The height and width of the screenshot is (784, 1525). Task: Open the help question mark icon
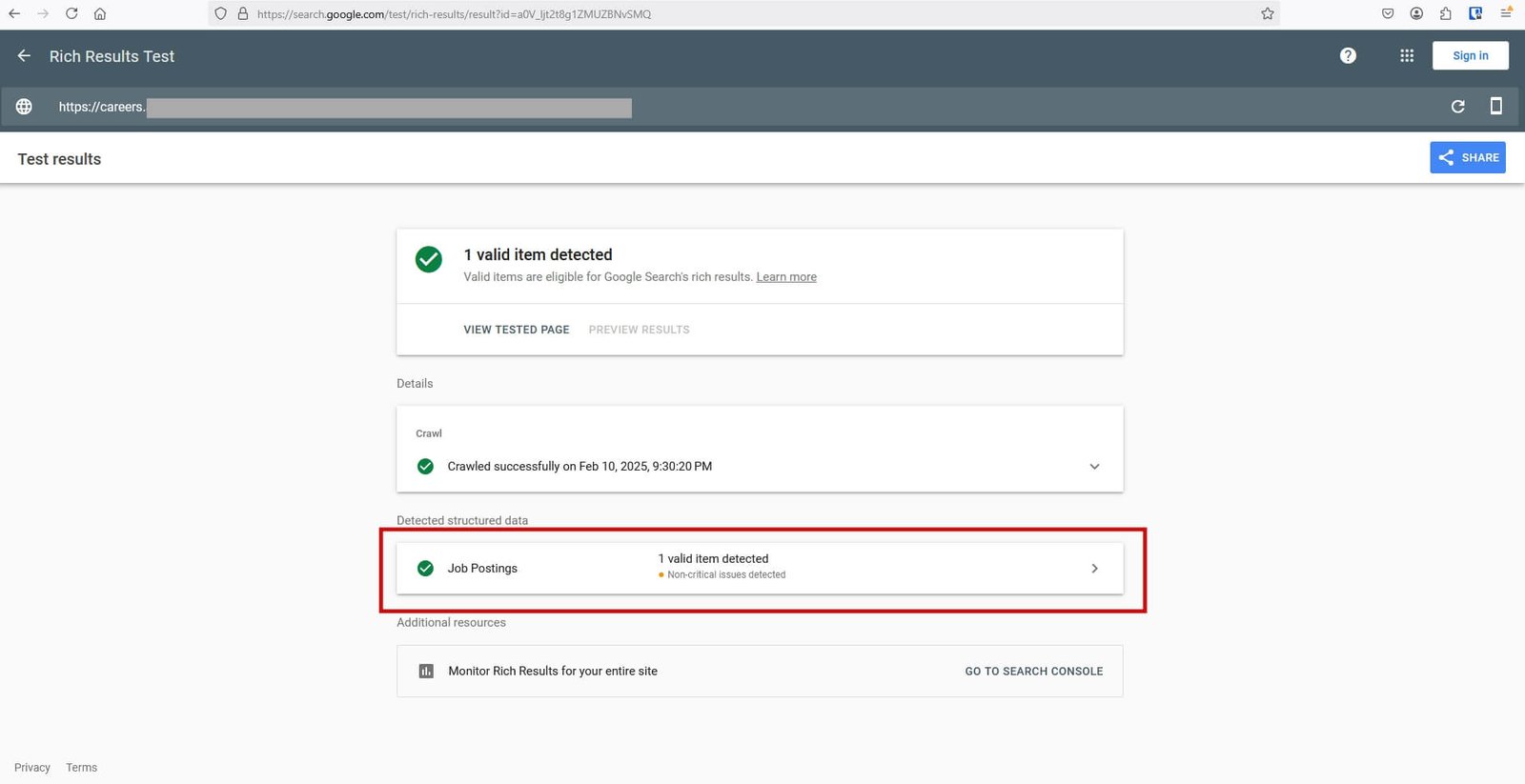coord(1348,55)
